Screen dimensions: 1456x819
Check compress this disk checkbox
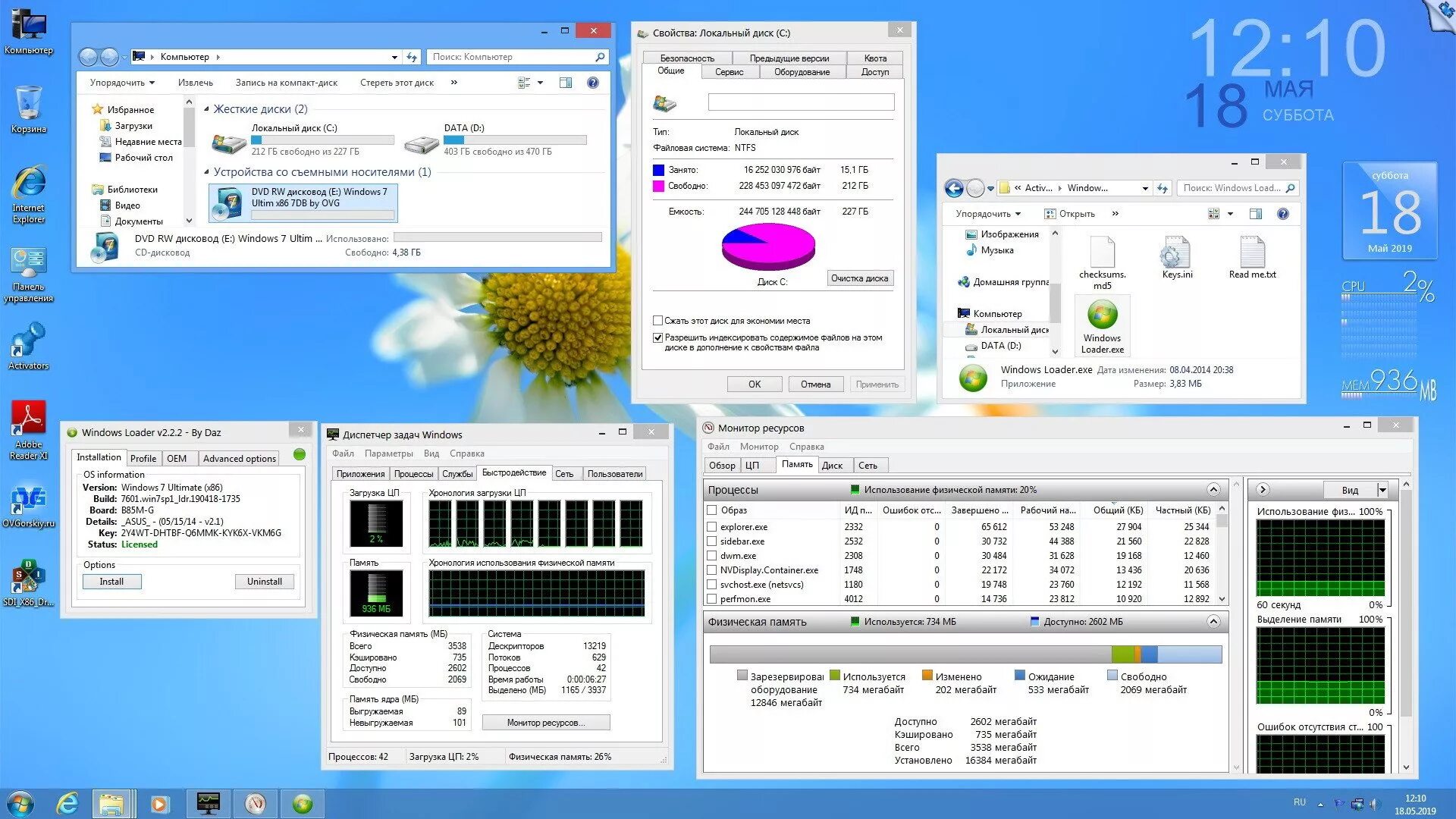pyautogui.click(x=658, y=321)
